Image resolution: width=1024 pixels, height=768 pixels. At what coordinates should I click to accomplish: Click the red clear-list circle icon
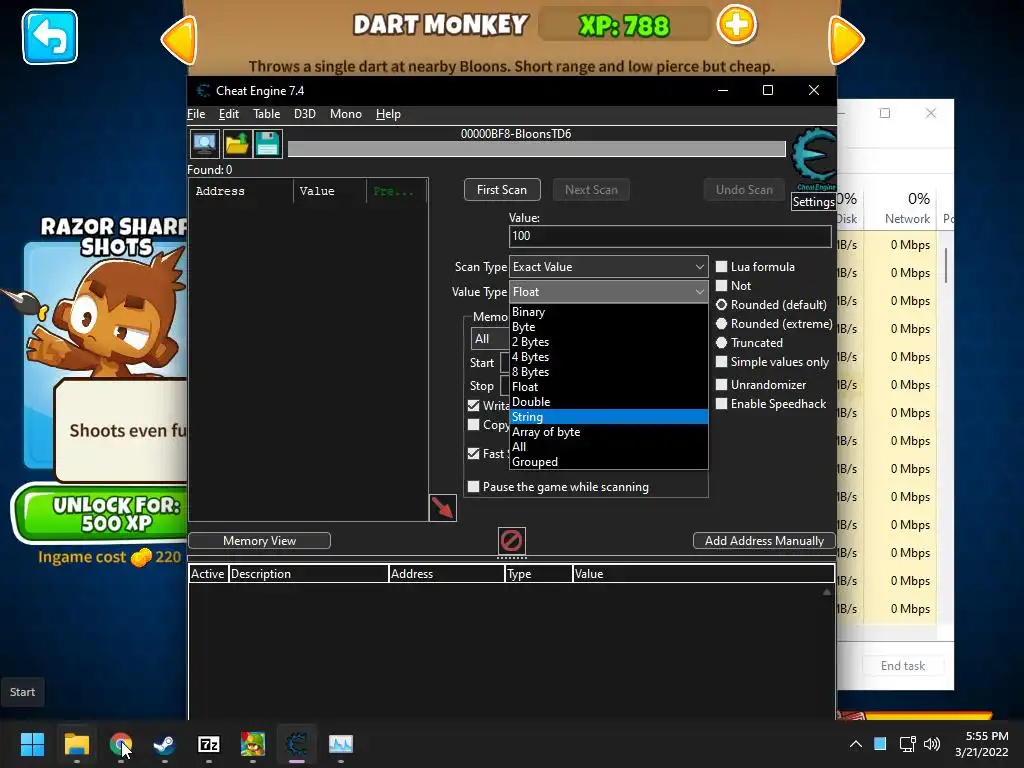[x=511, y=540]
